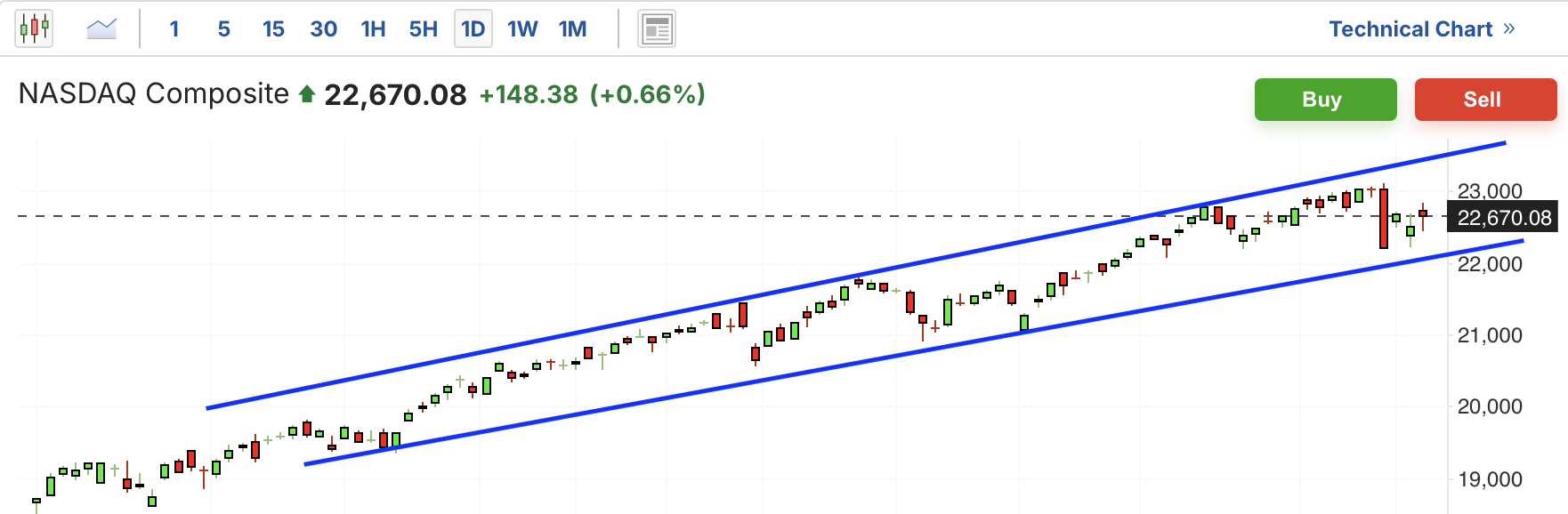
Task: Choose the 5H timeframe
Action: click(x=424, y=29)
